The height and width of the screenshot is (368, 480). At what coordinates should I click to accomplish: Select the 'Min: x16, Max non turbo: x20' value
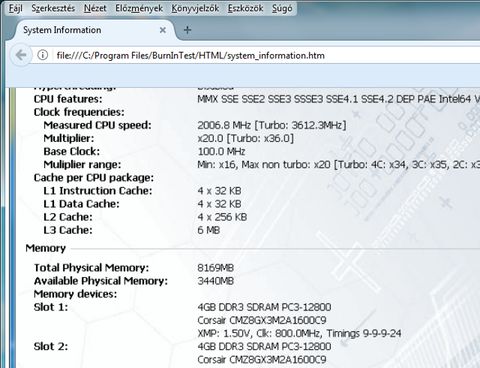(338, 164)
